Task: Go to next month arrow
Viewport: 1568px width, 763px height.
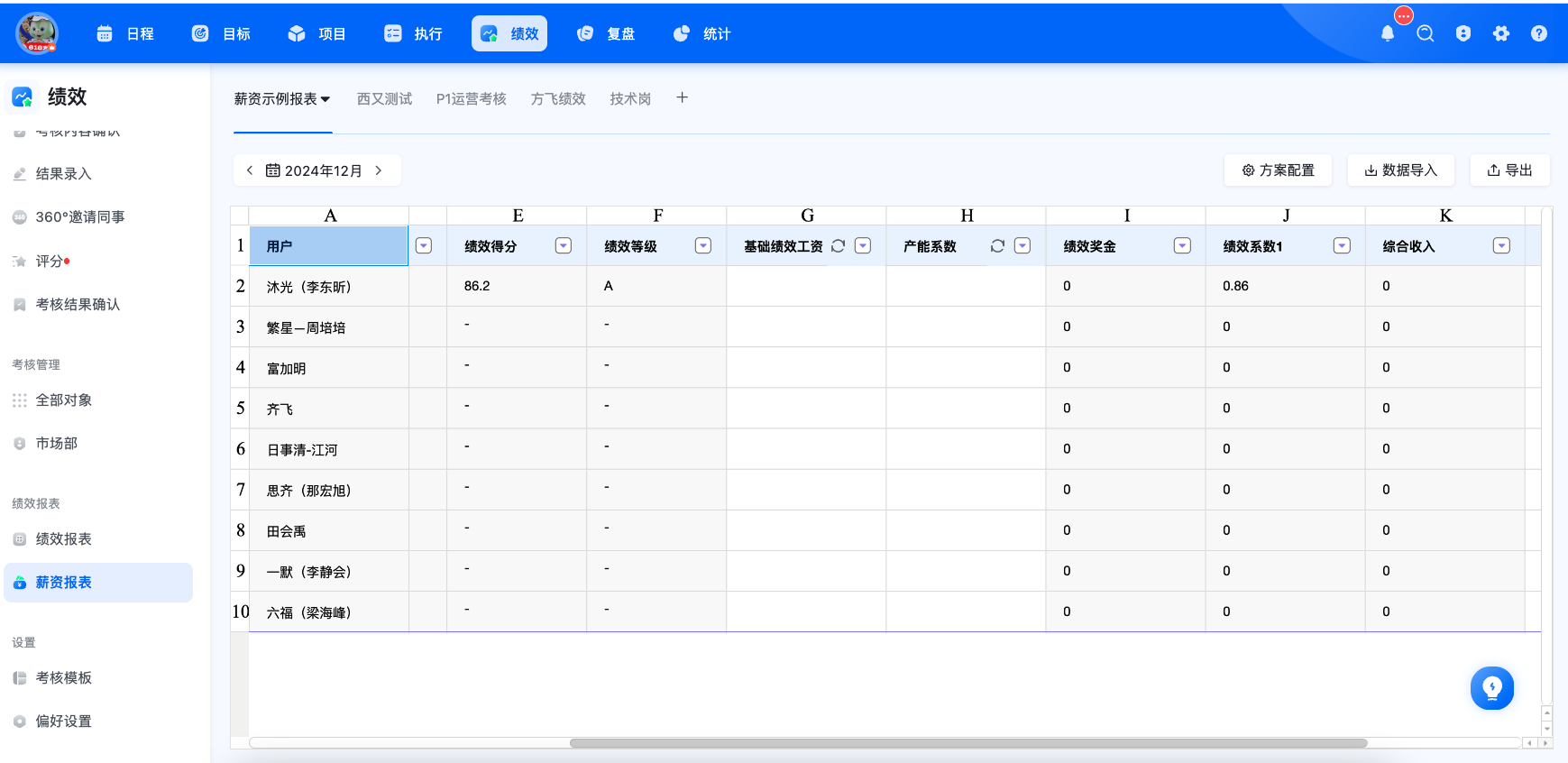Action: click(x=379, y=170)
